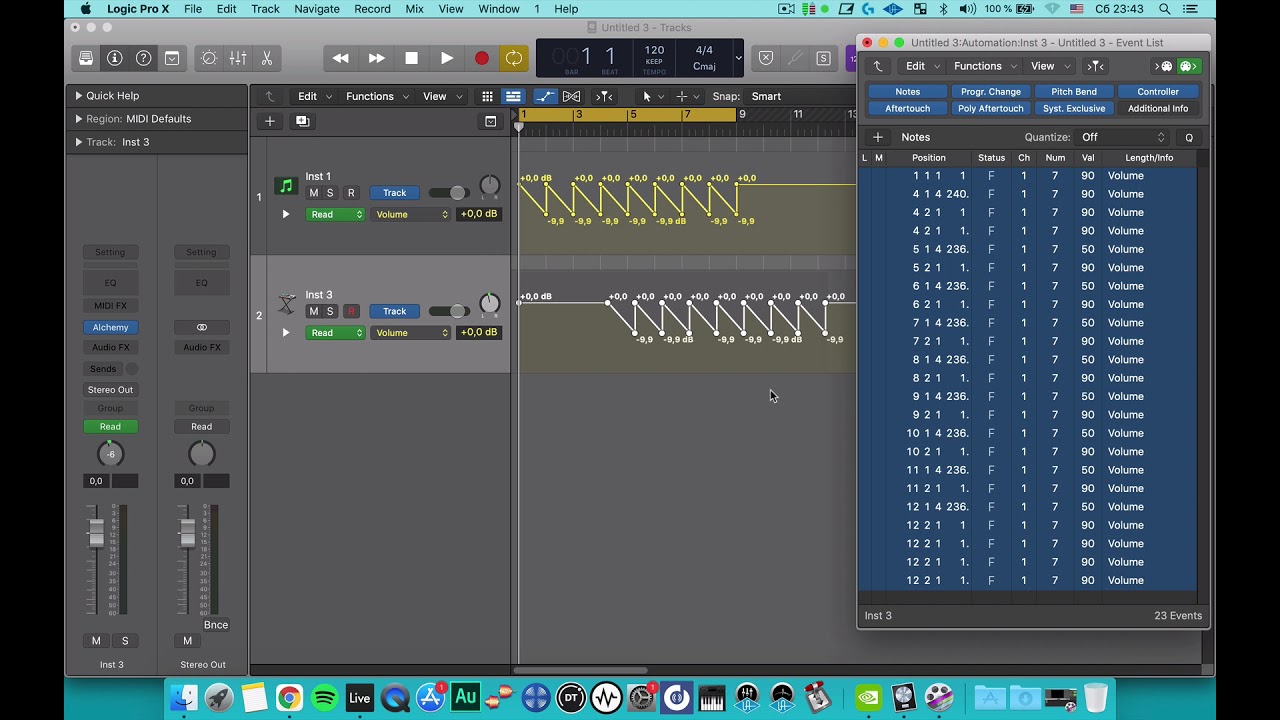Open the Mixer sliders button

238,58
